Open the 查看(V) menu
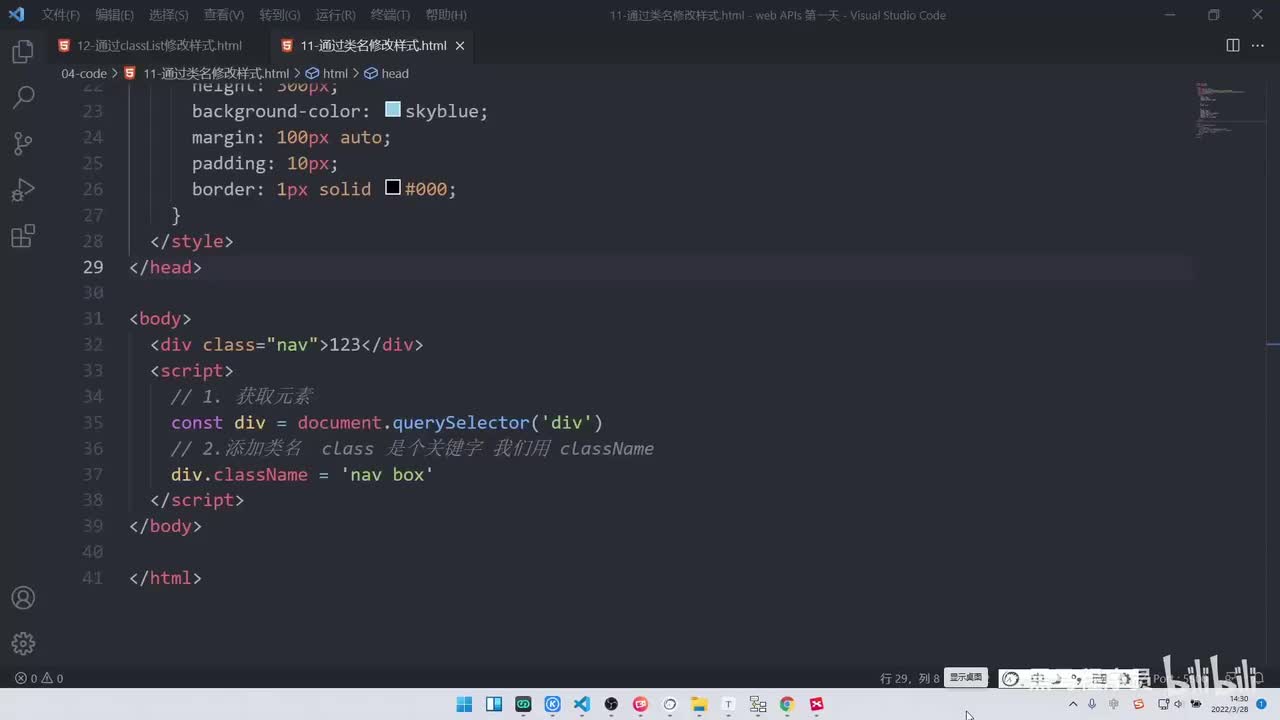This screenshot has width=1280, height=720. click(223, 15)
